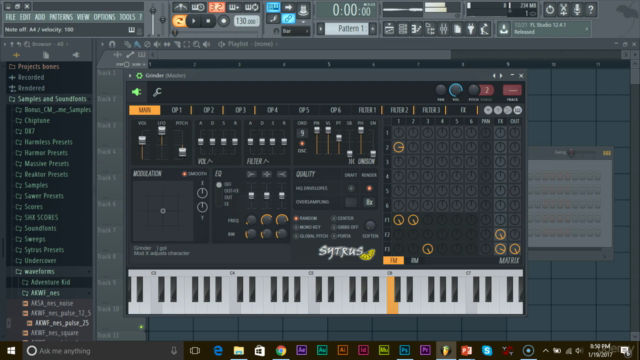
Task: Open the Sytrus wrench settings icon
Action: pyautogui.click(x=157, y=92)
